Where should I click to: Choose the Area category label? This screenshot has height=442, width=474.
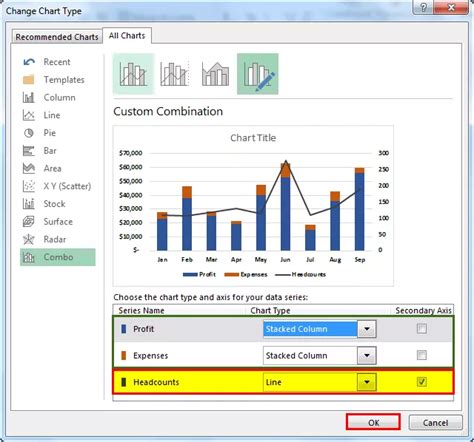(52, 168)
